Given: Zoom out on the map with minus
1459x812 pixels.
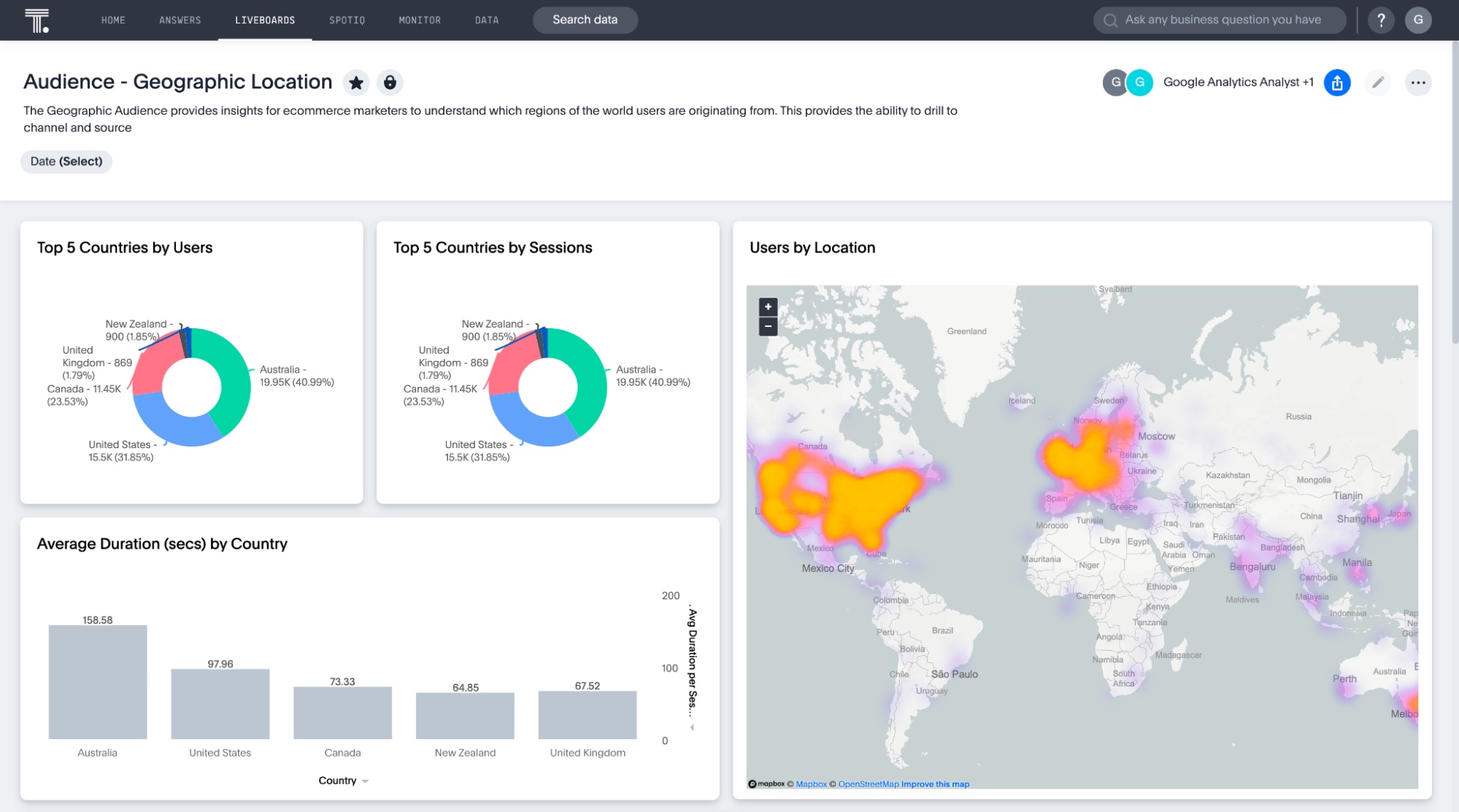Looking at the screenshot, I should pos(768,326).
